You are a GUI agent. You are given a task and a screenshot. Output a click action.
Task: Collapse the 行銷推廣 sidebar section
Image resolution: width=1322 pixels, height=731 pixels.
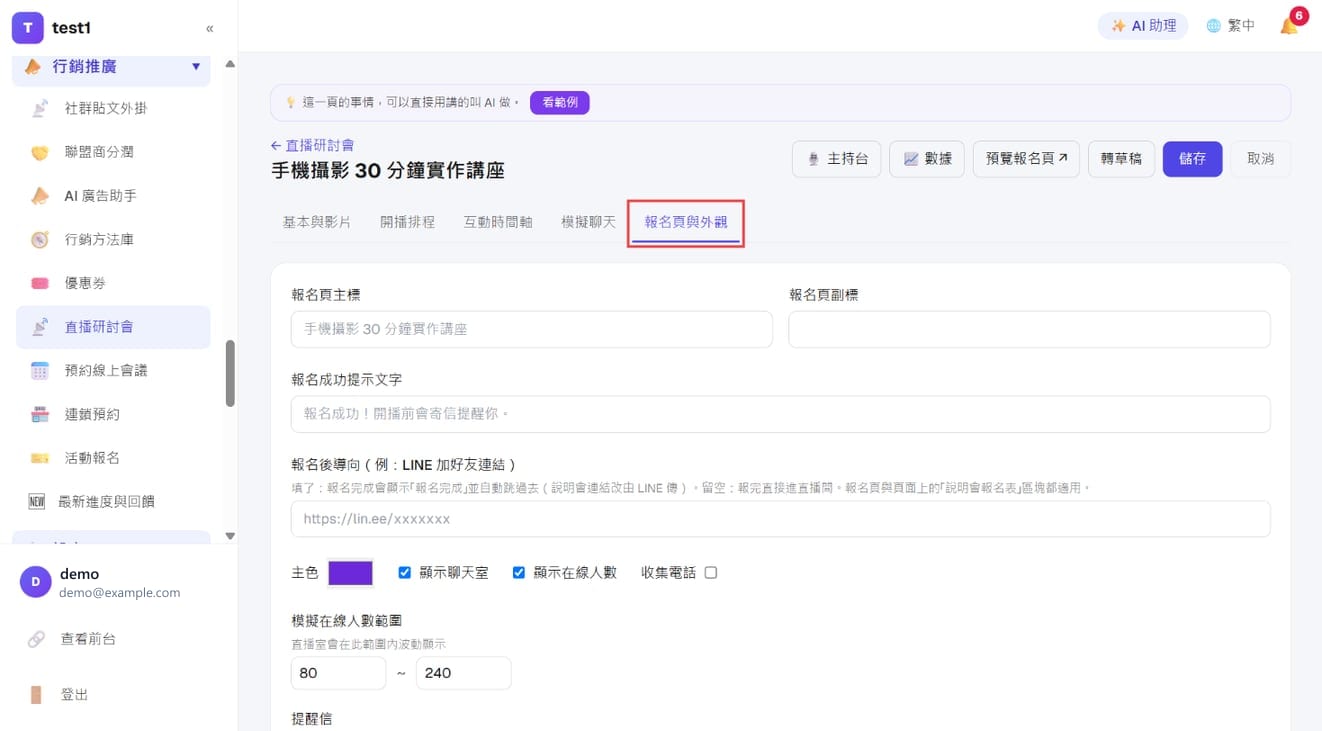[x=112, y=67]
